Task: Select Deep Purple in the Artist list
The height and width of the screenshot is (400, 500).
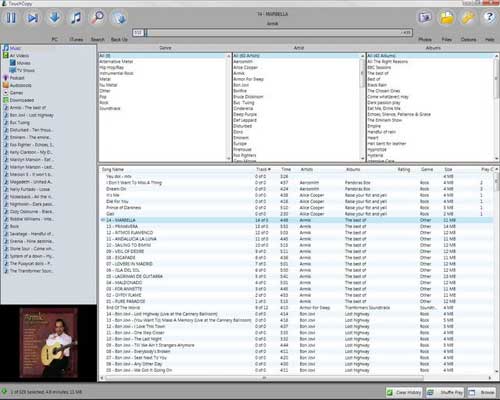Action: tap(245, 114)
